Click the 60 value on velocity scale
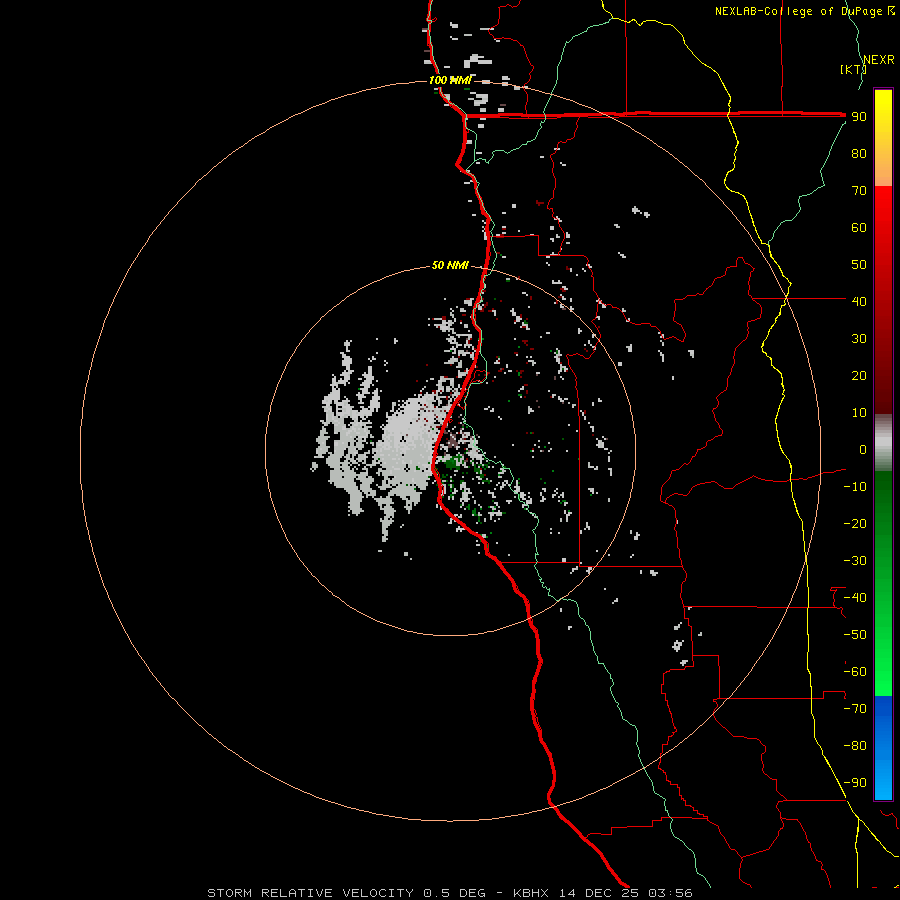This screenshot has height=900, width=900. [859, 227]
